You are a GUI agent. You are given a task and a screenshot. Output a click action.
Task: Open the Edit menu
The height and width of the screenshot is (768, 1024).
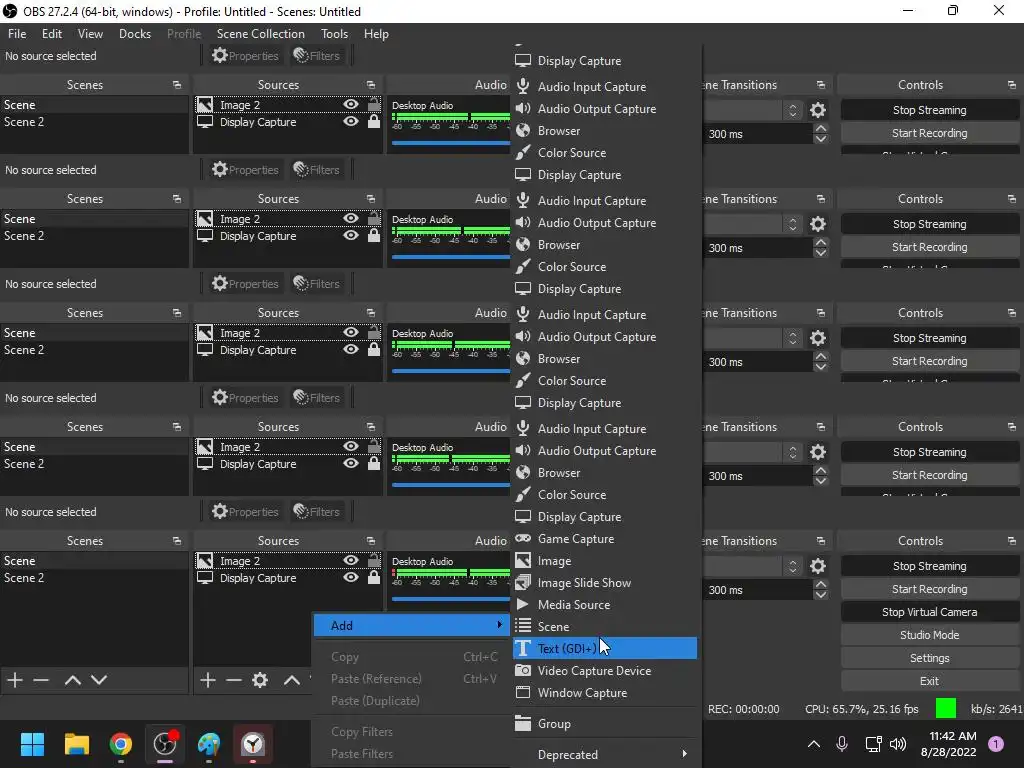52,33
